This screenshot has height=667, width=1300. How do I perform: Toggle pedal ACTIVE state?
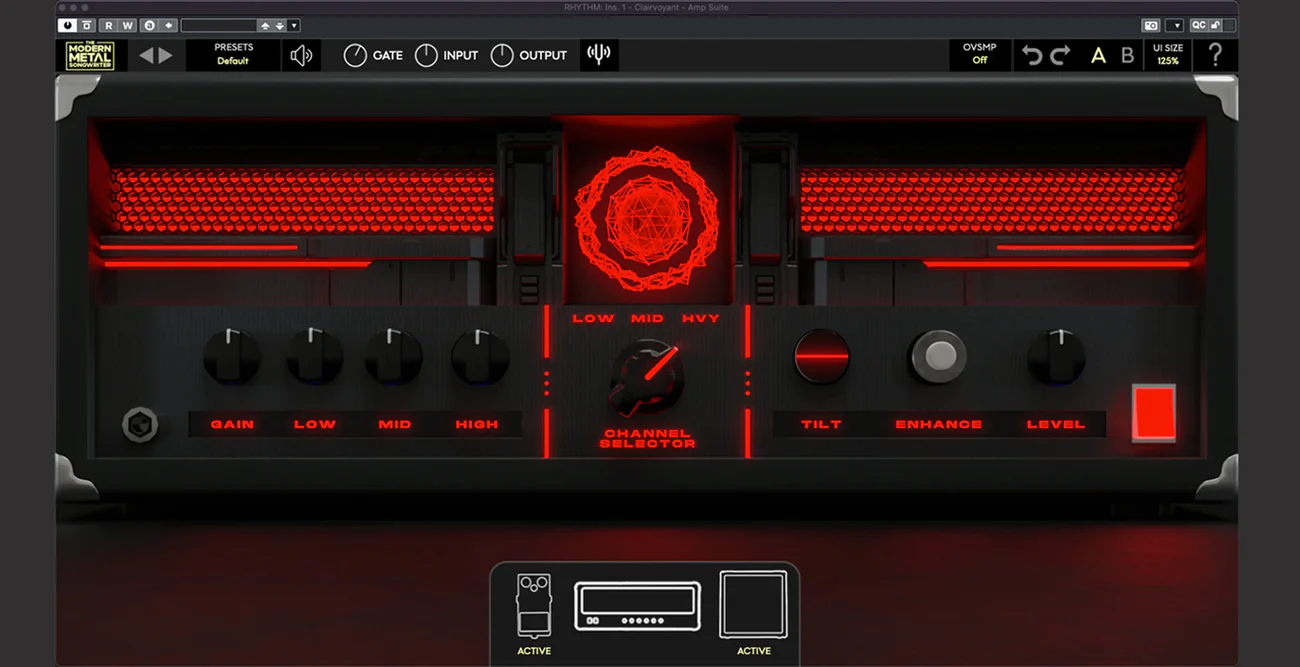[534, 651]
